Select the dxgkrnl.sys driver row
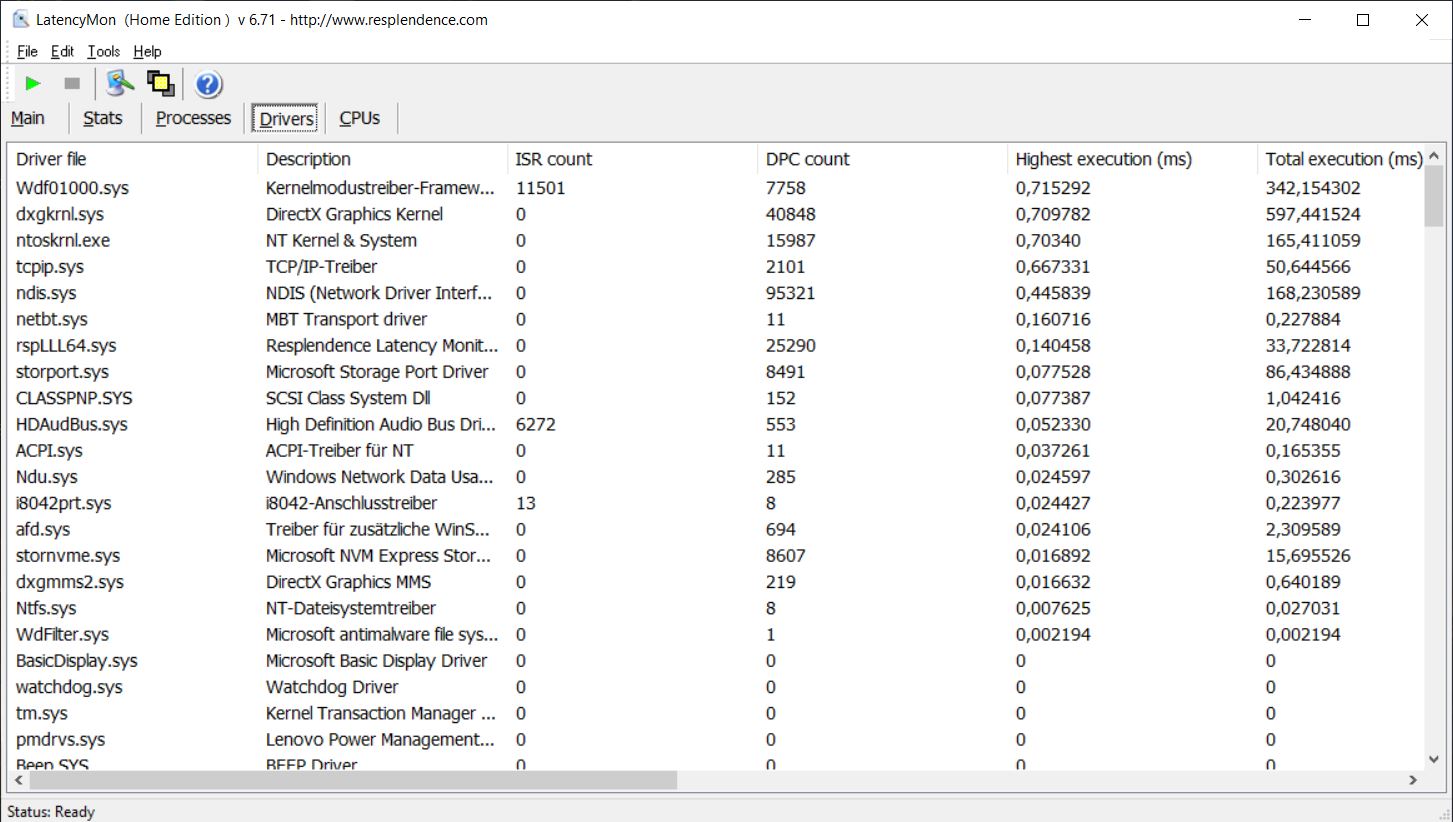 point(60,214)
